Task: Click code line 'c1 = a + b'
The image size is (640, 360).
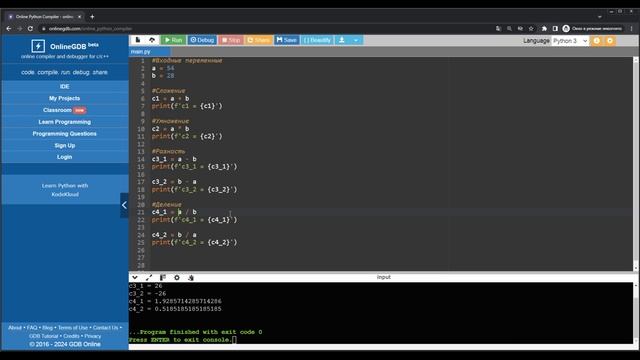Action: [x=170, y=98]
